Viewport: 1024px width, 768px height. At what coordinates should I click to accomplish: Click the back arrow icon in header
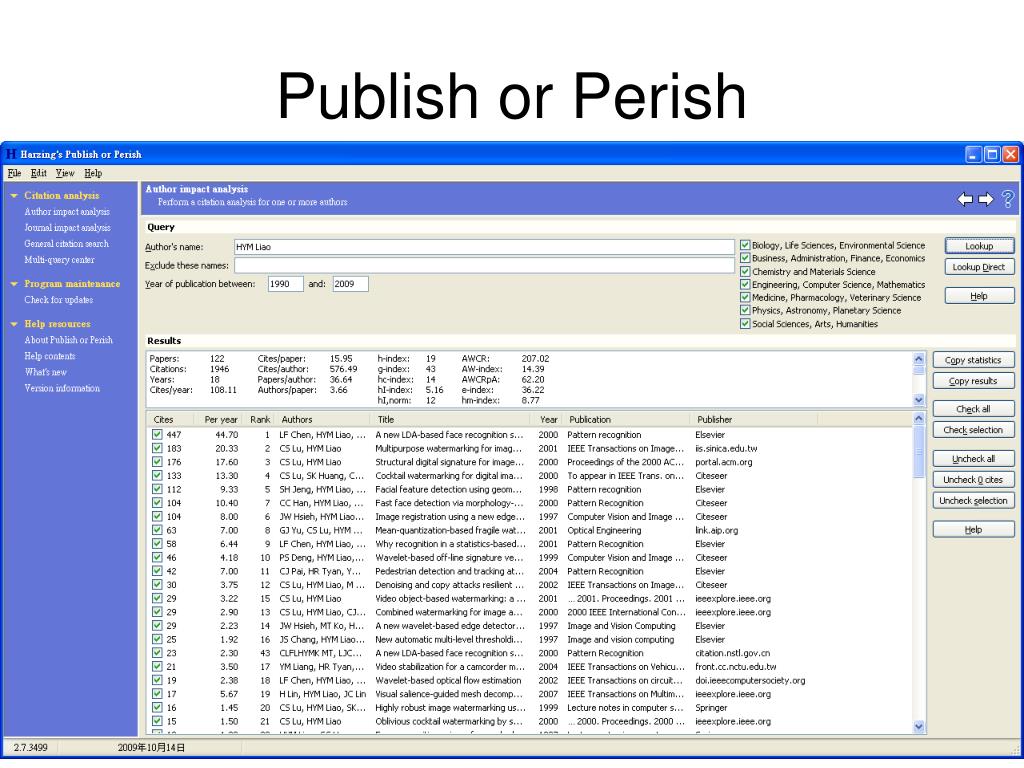965,199
